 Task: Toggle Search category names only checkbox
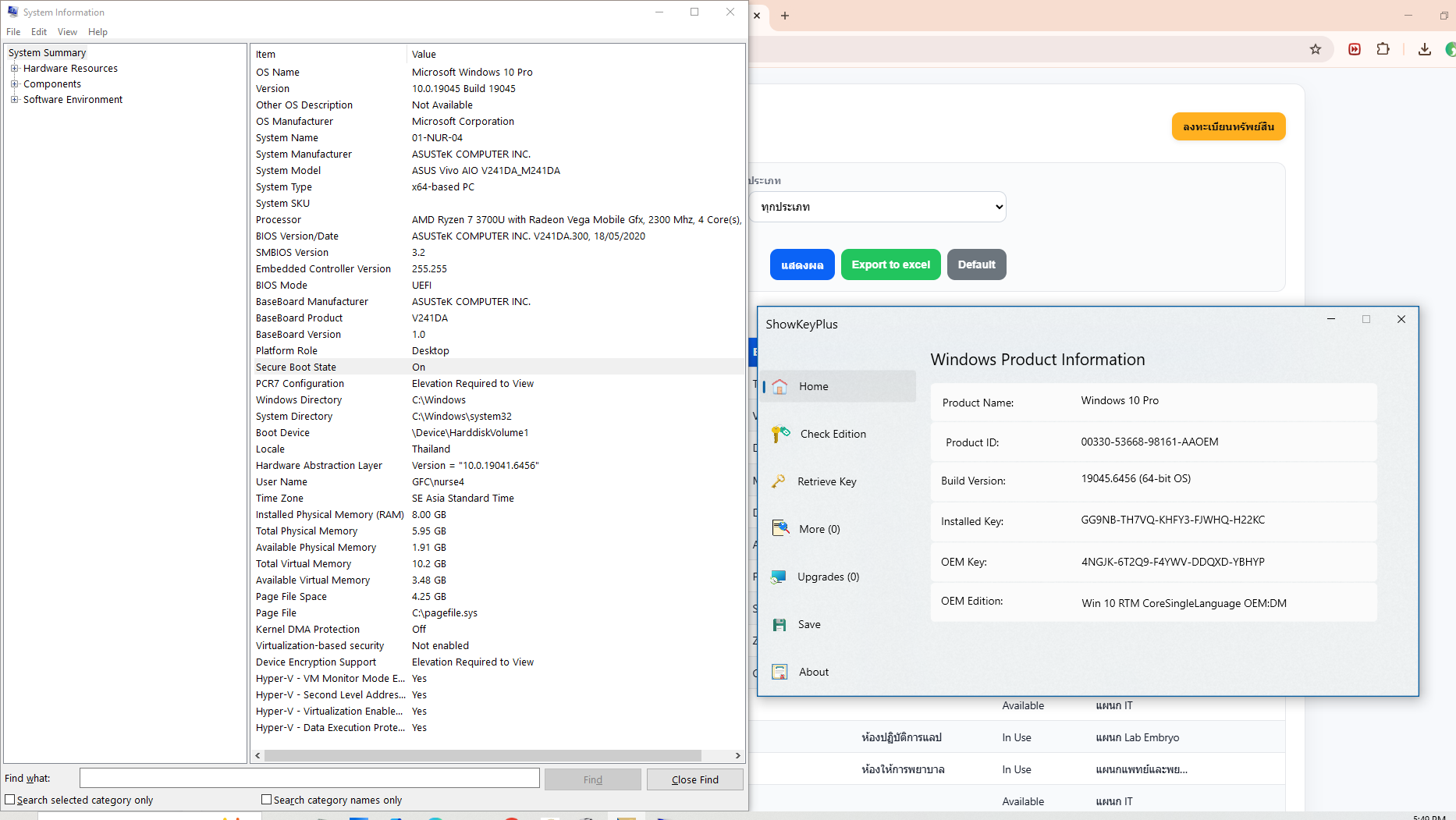[x=267, y=800]
